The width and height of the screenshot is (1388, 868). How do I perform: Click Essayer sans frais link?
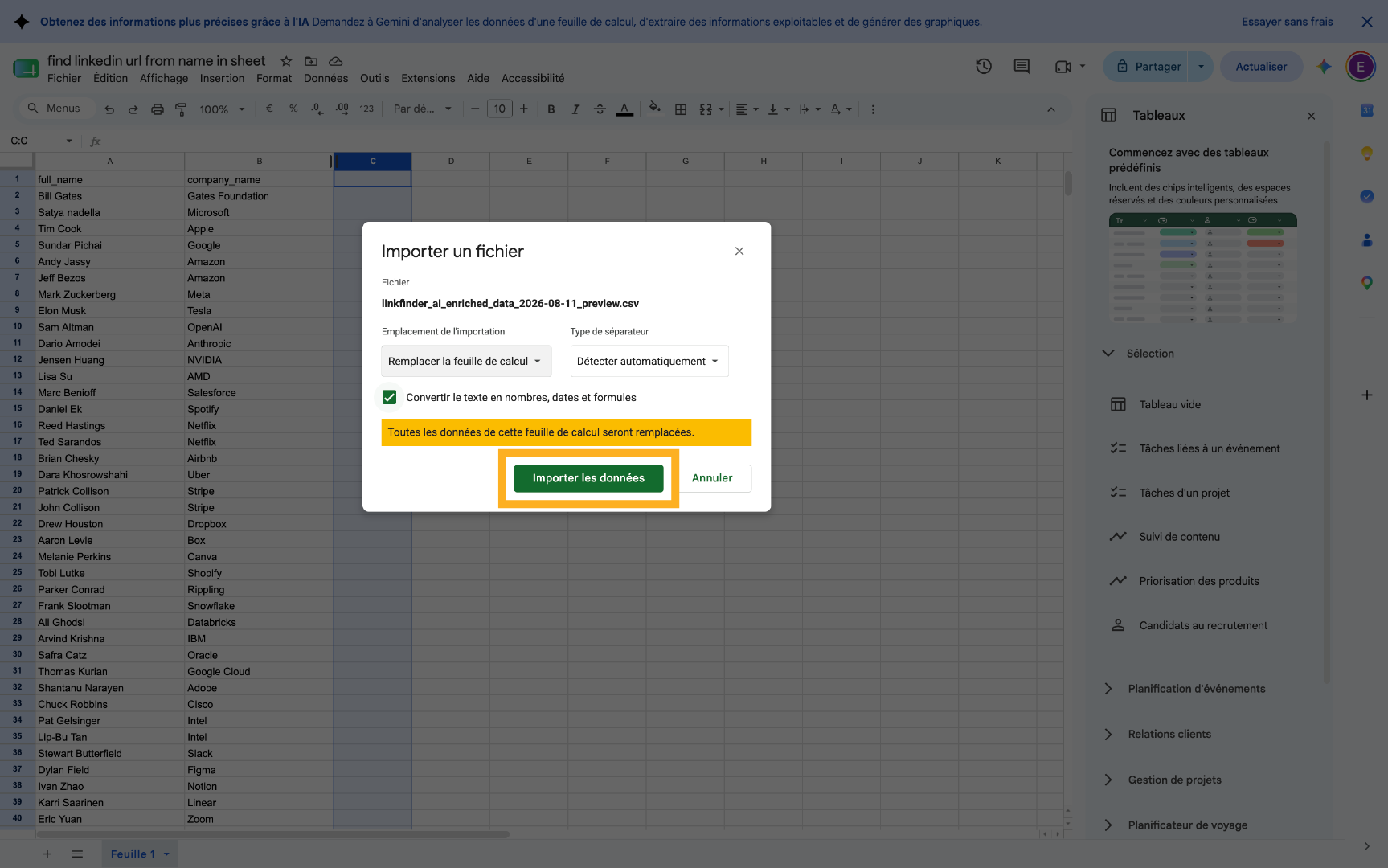coord(1287,22)
